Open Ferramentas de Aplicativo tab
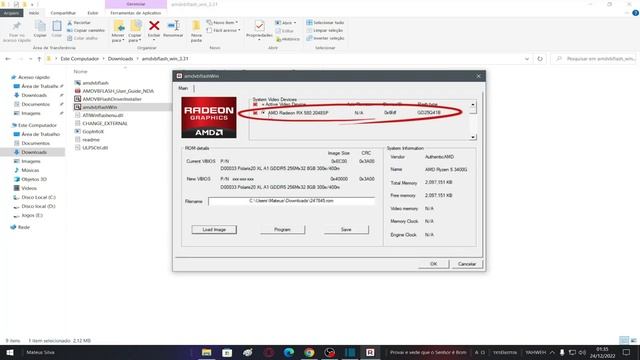This screenshot has width=640, height=360. coord(136,13)
